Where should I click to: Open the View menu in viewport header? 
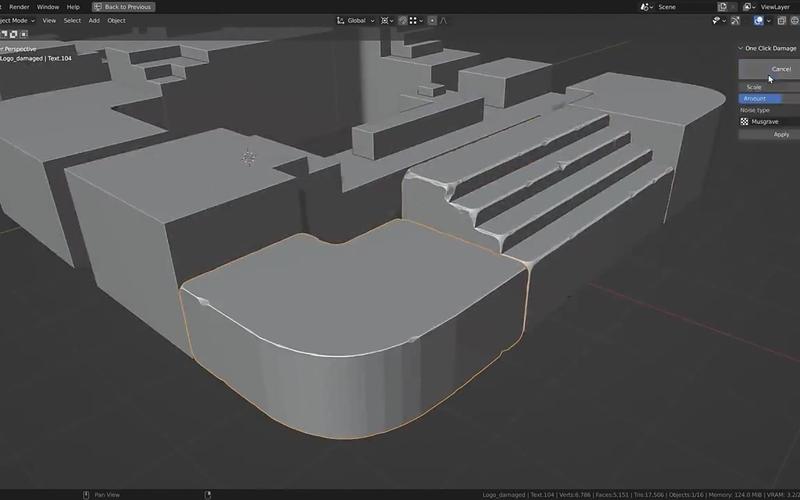49,20
